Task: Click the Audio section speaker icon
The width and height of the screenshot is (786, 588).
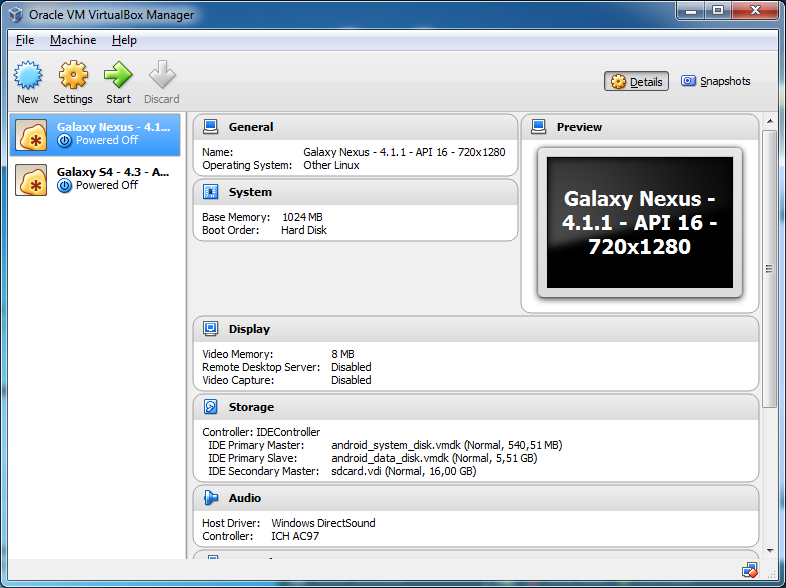Action: (211, 498)
